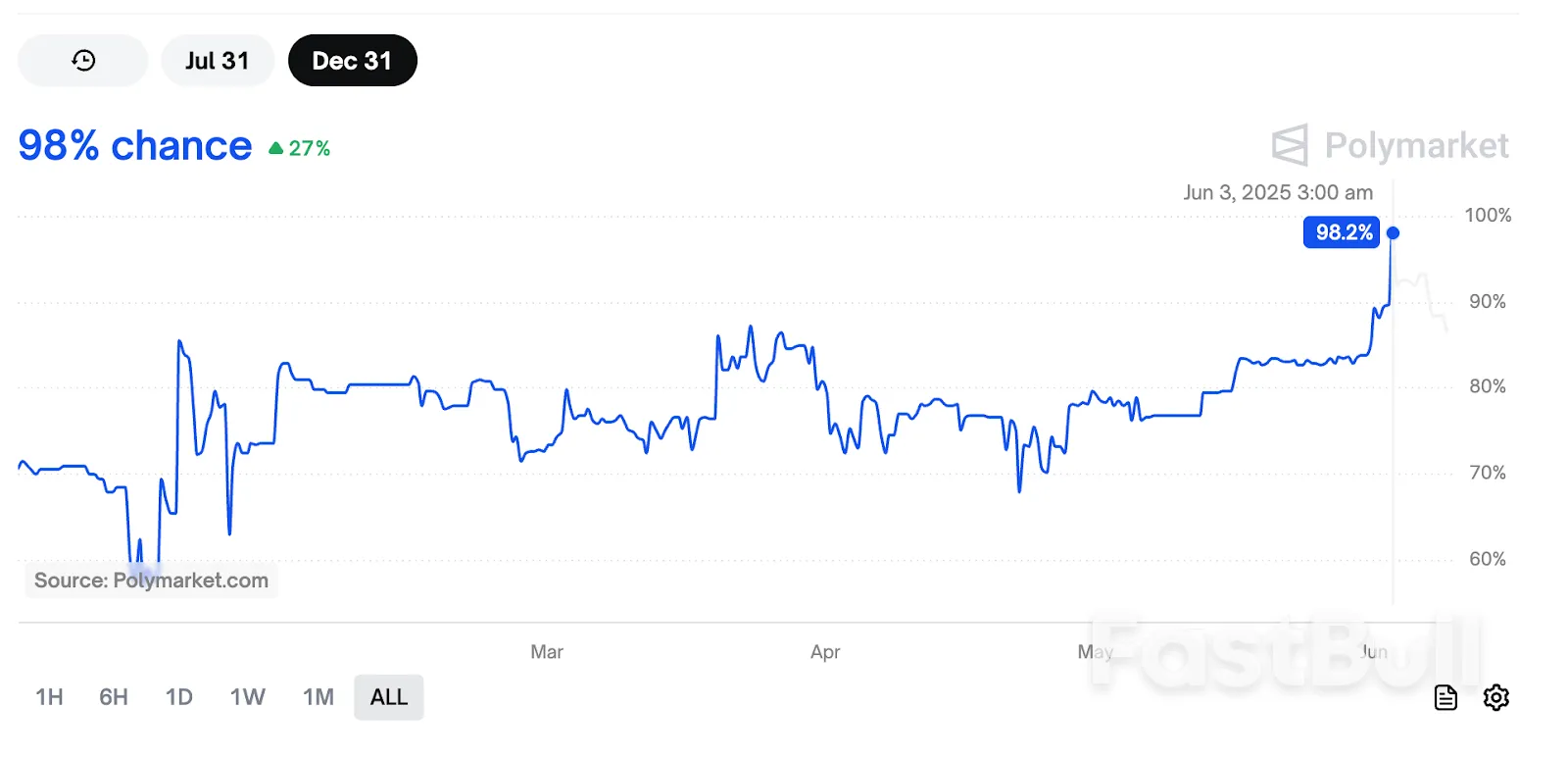Click the Source: Polymarket.com watermark
The image size is (1568, 757).
coord(151,580)
